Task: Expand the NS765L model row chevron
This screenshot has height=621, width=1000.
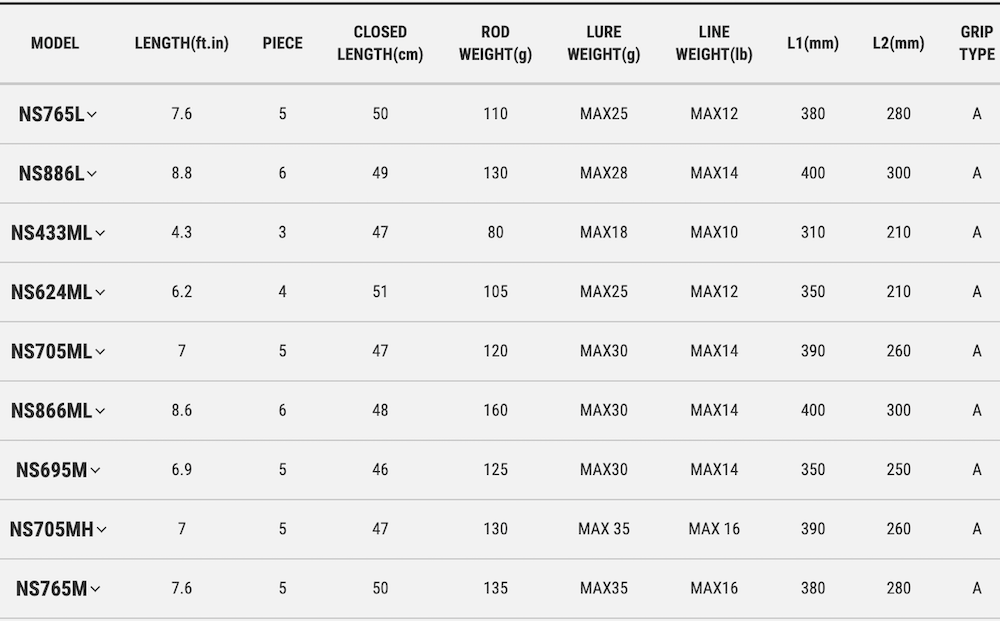Action: click(92, 115)
